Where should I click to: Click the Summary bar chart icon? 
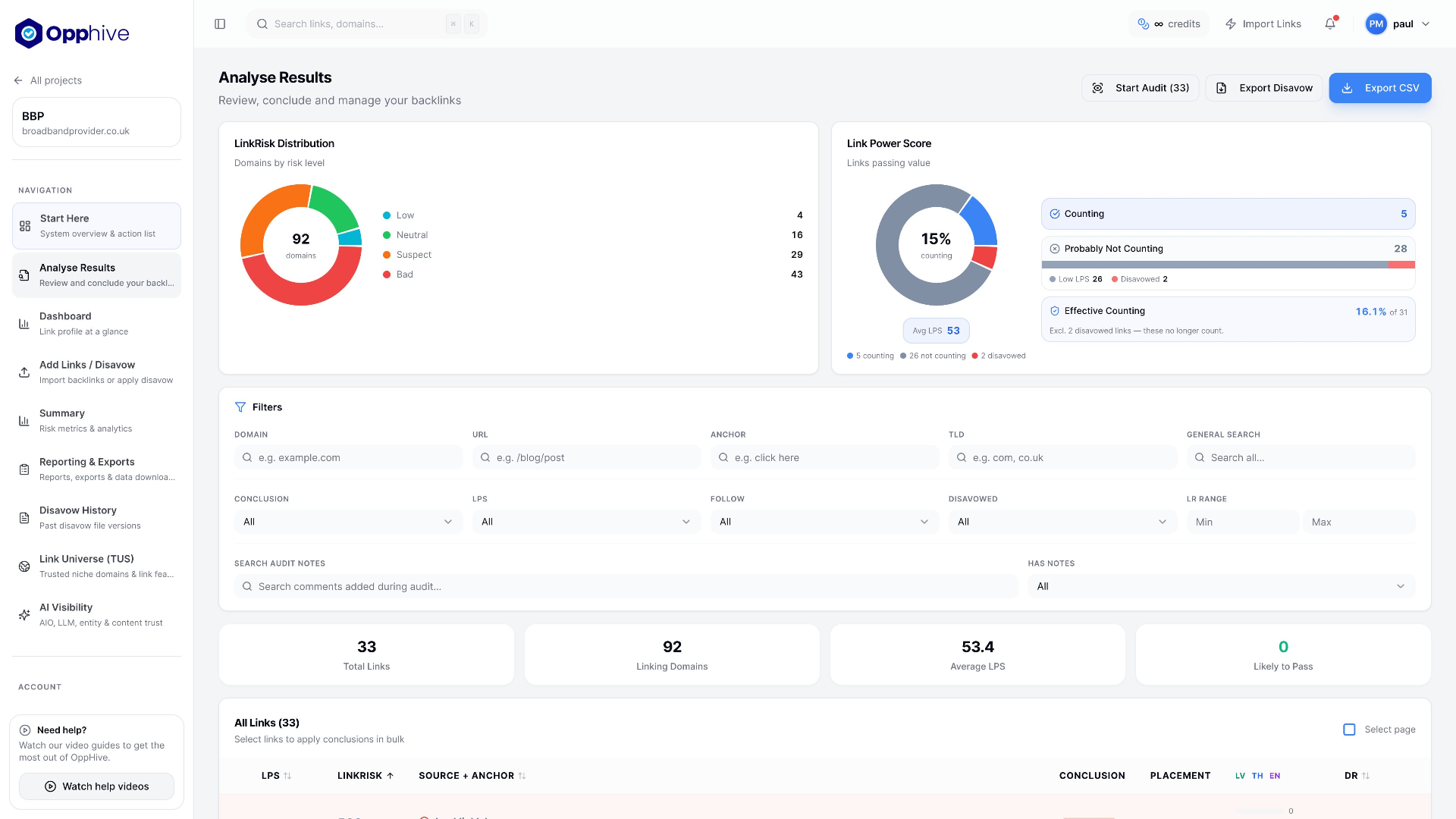tap(24, 421)
